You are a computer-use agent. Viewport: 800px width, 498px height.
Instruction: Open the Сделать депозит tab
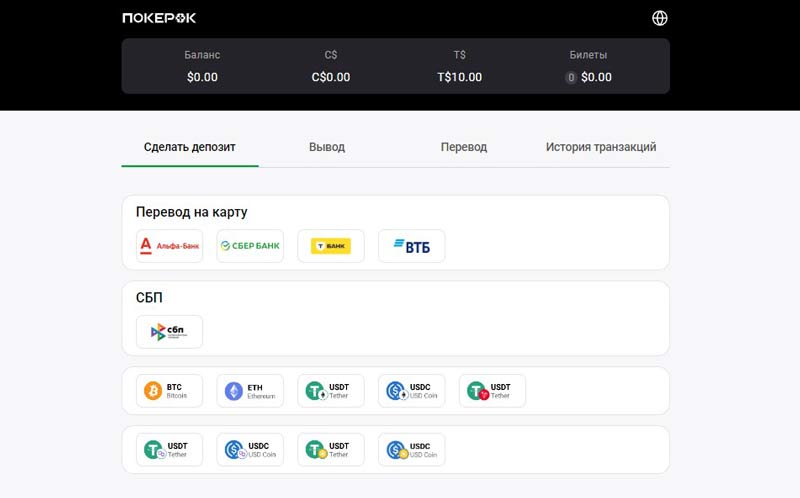[190, 147]
